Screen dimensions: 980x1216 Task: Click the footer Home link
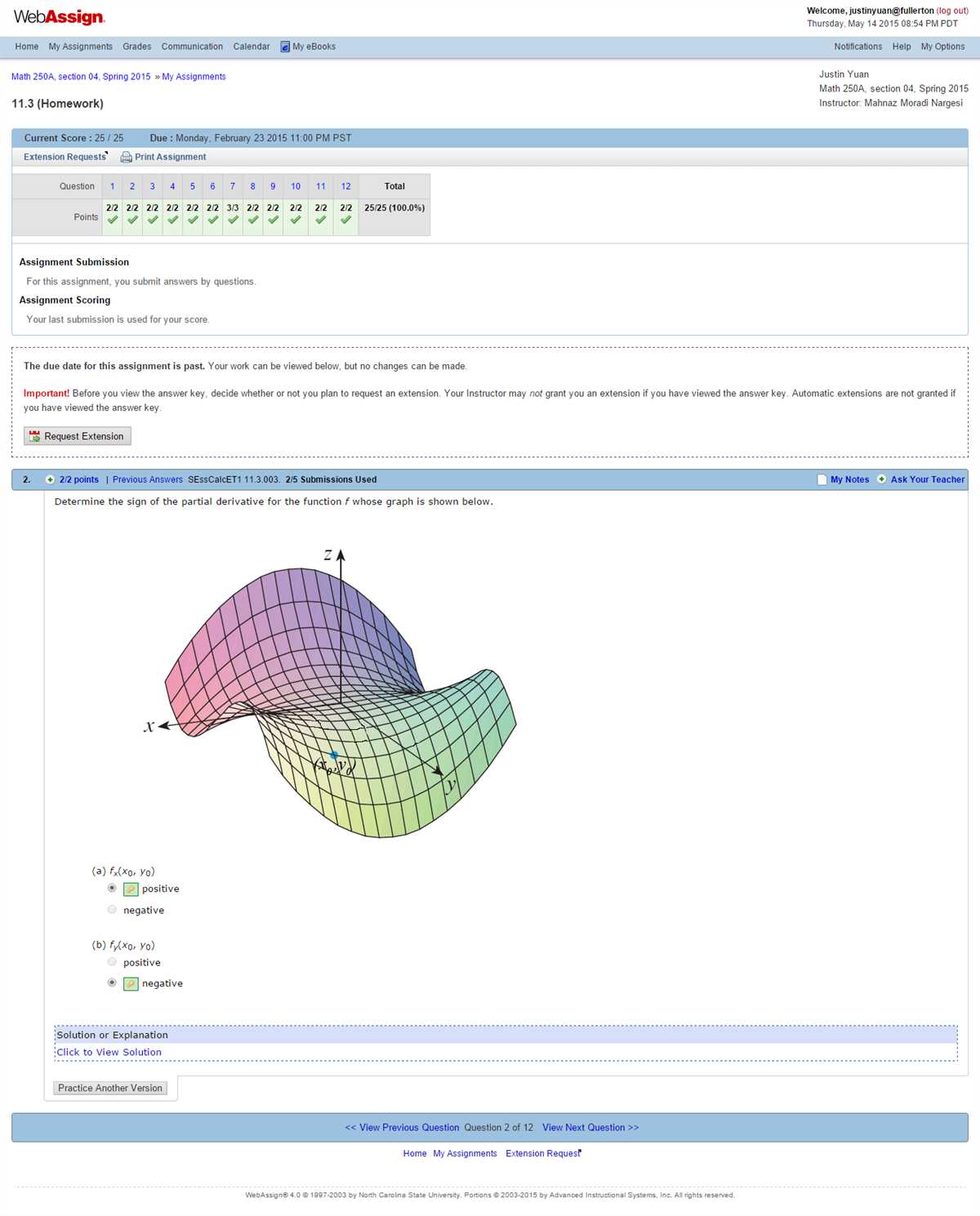point(415,1153)
